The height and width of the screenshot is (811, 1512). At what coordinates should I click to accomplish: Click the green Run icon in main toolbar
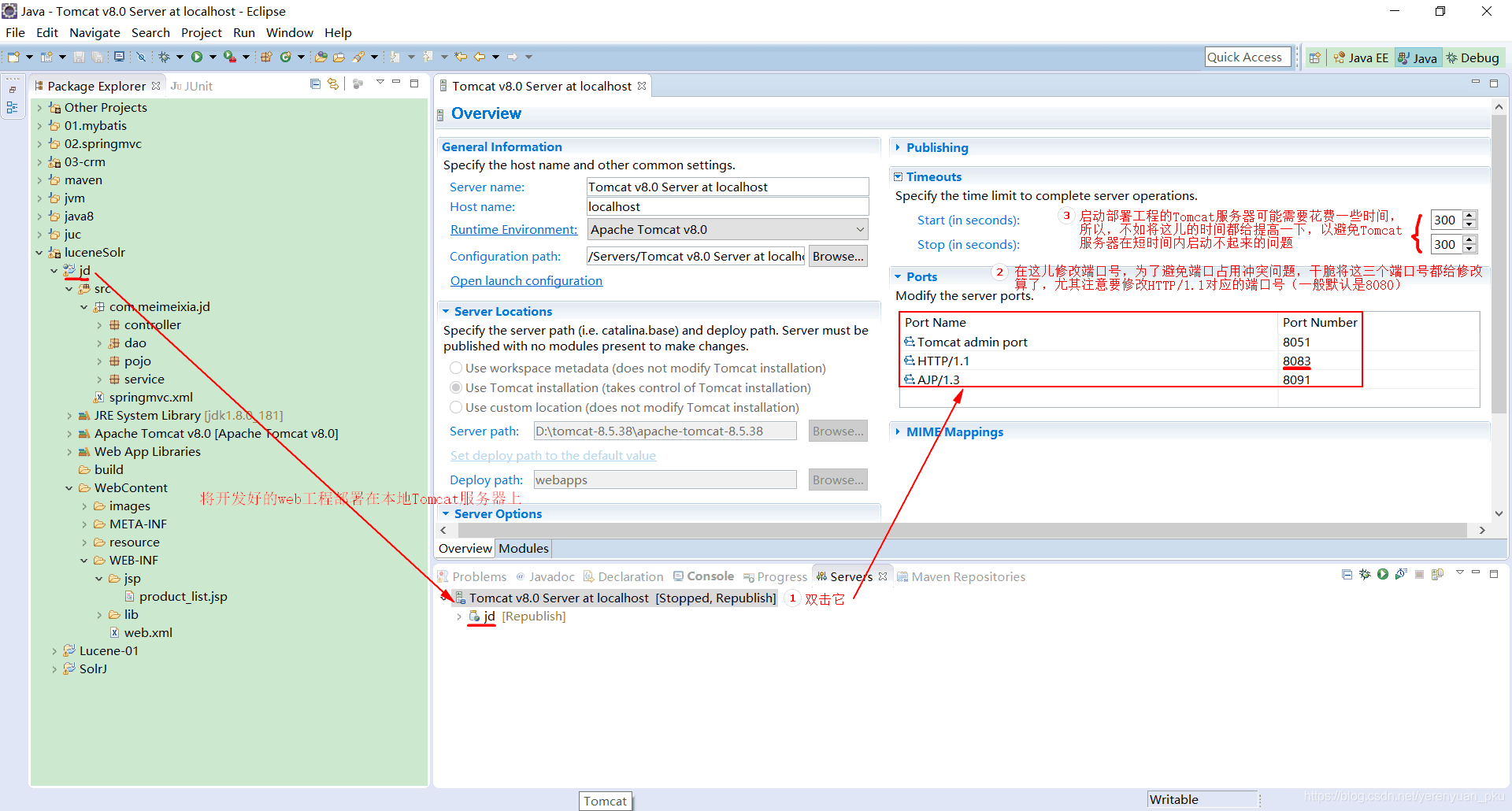tap(197, 57)
